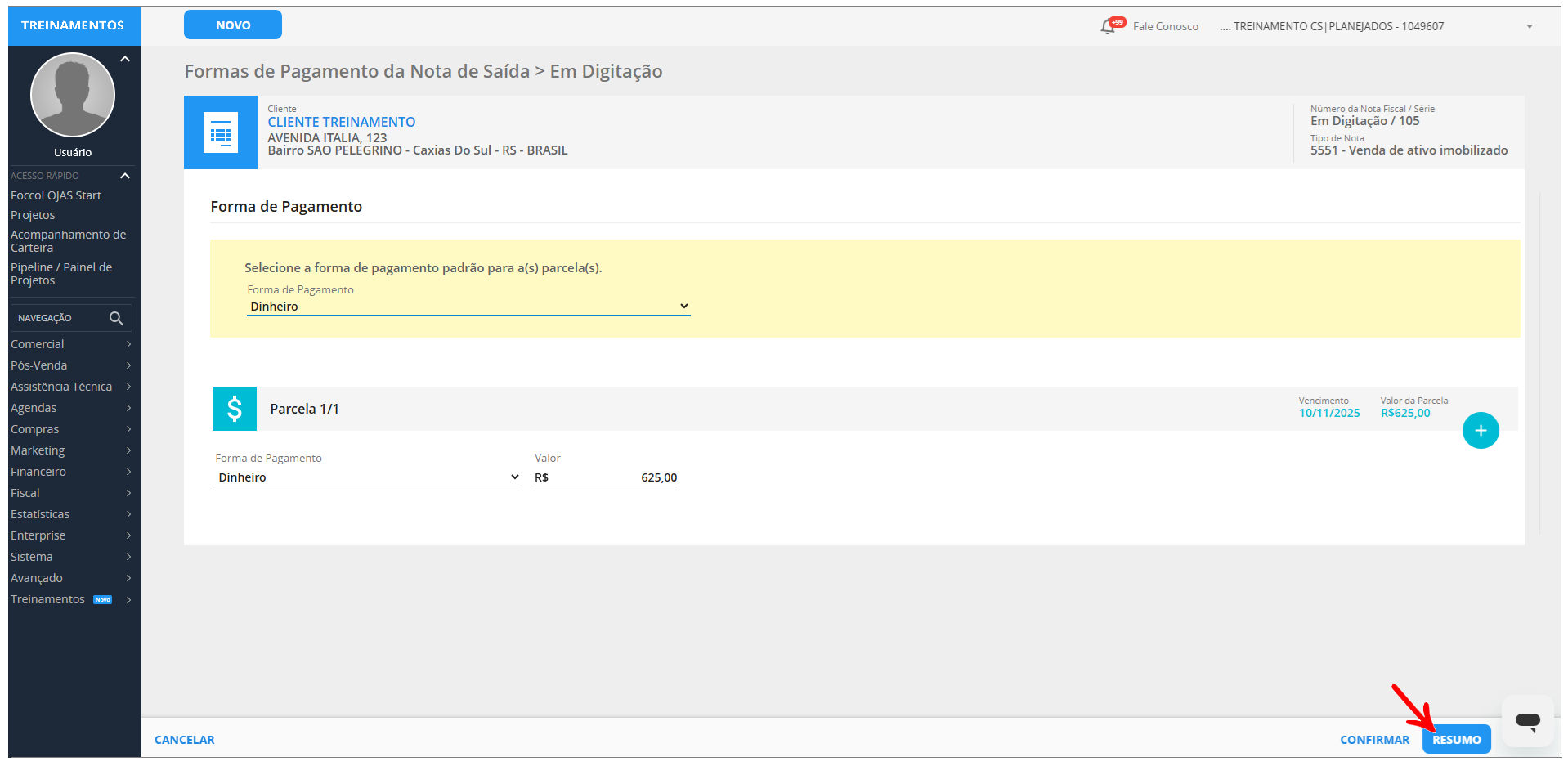The height and width of the screenshot is (766, 1568).
Task: Collapse the Acesso Rápido section
Action: click(x=125, y=176)
